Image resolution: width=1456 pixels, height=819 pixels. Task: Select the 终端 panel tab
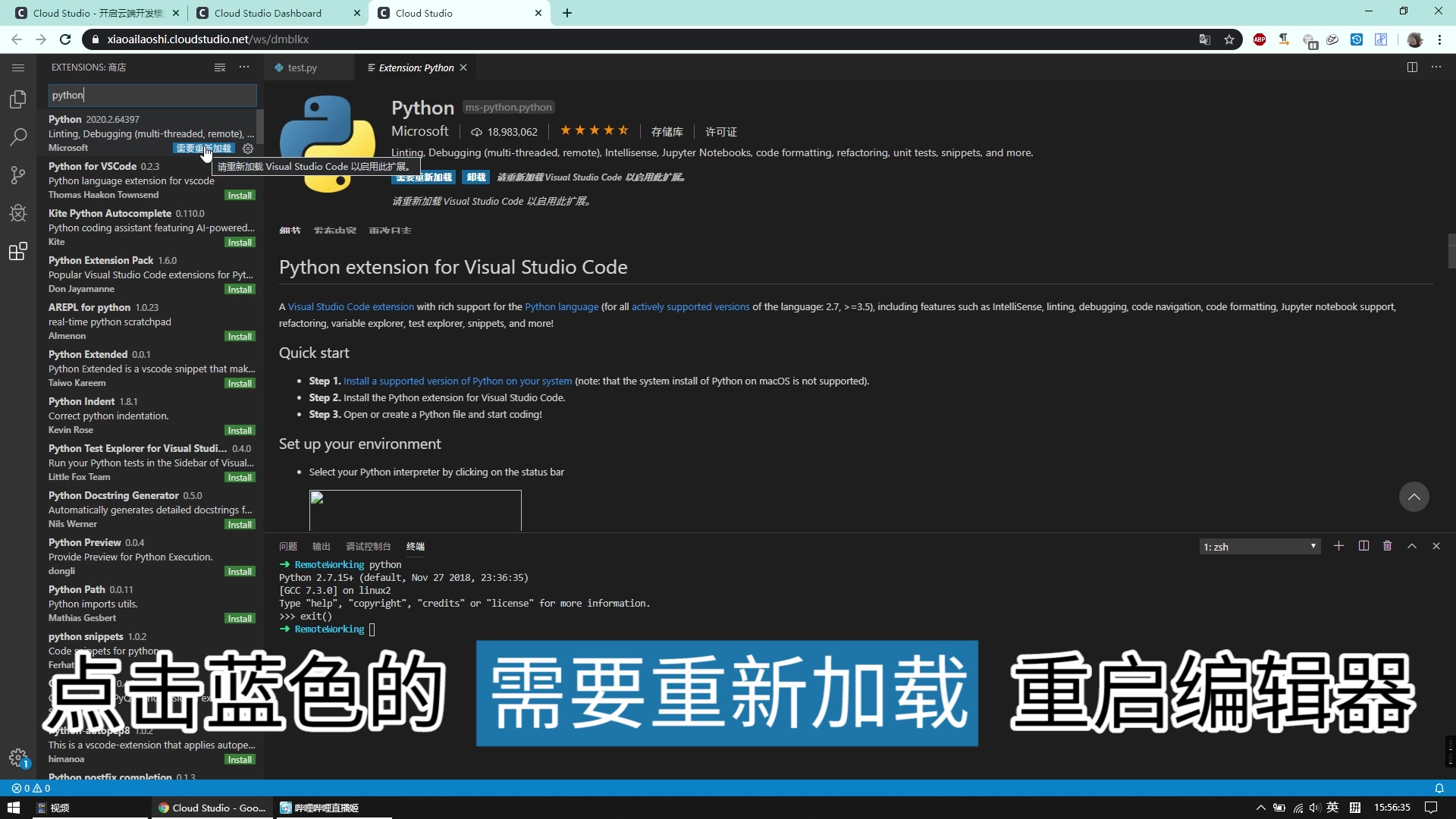click(415, 546)
